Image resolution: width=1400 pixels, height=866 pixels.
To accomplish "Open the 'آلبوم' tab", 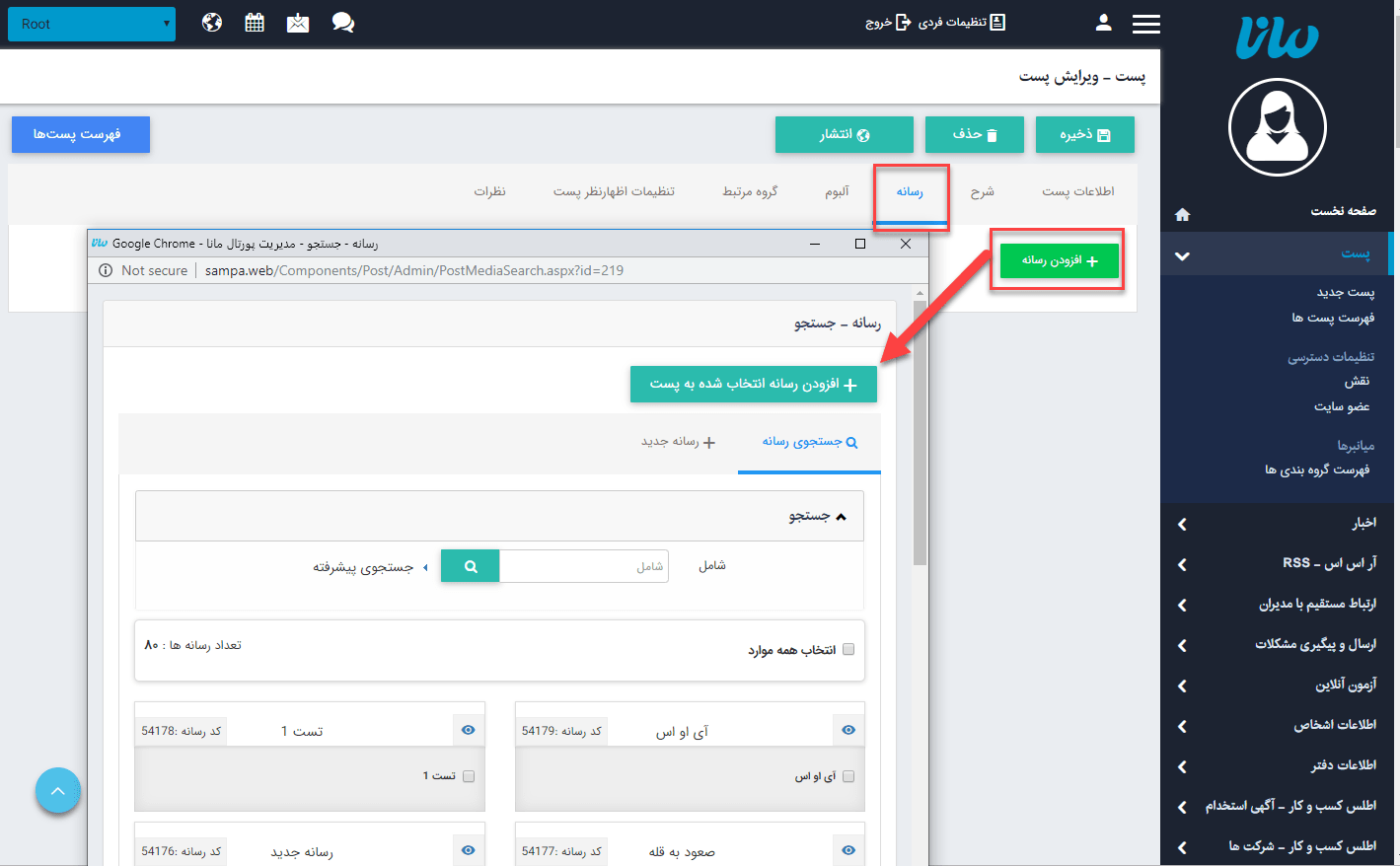I will click(x=837, y=191).
